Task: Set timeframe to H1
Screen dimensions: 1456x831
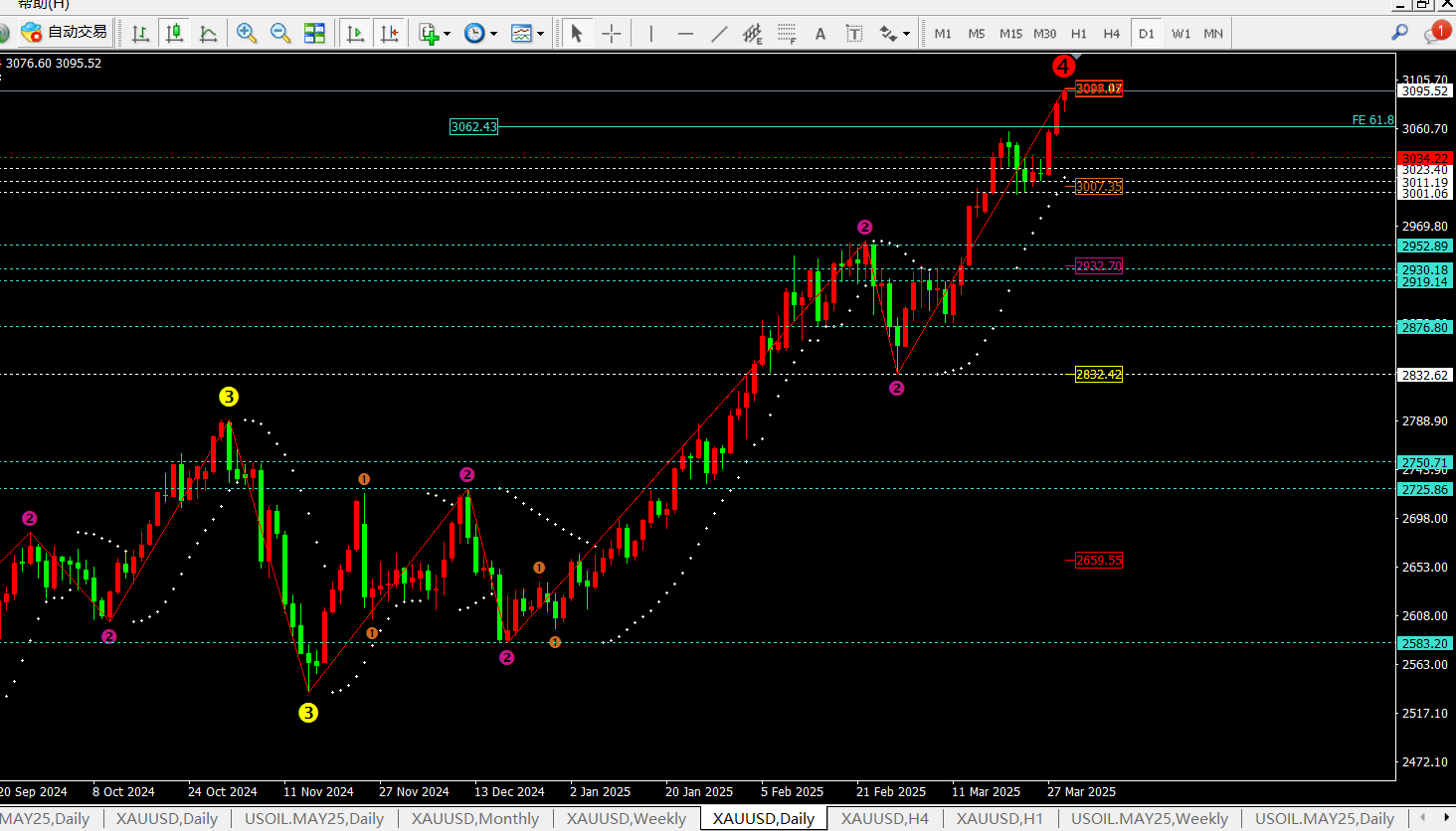Action: pos(1078,34)
